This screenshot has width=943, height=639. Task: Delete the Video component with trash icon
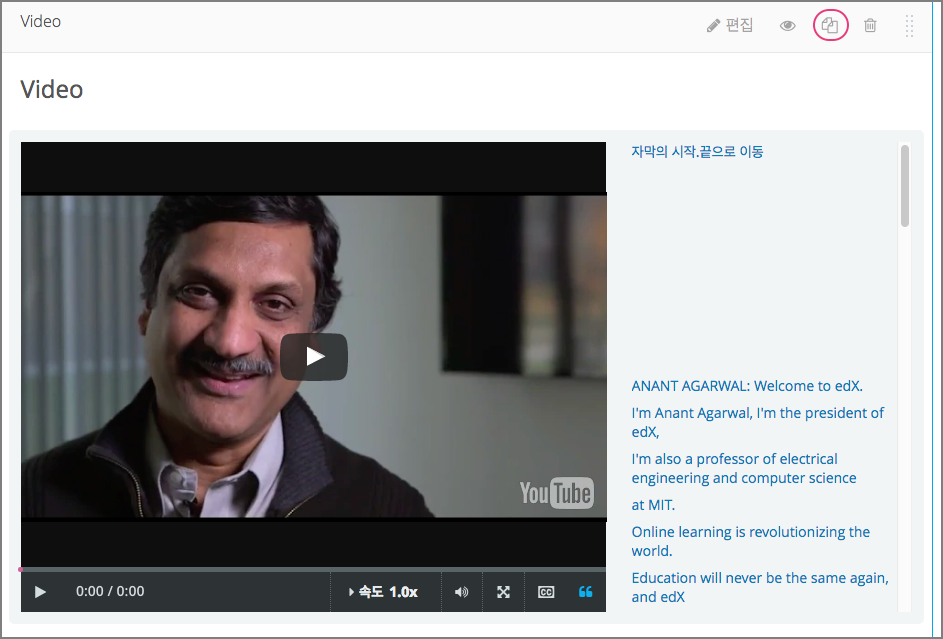pyautogui.click(x=870, y=25)
